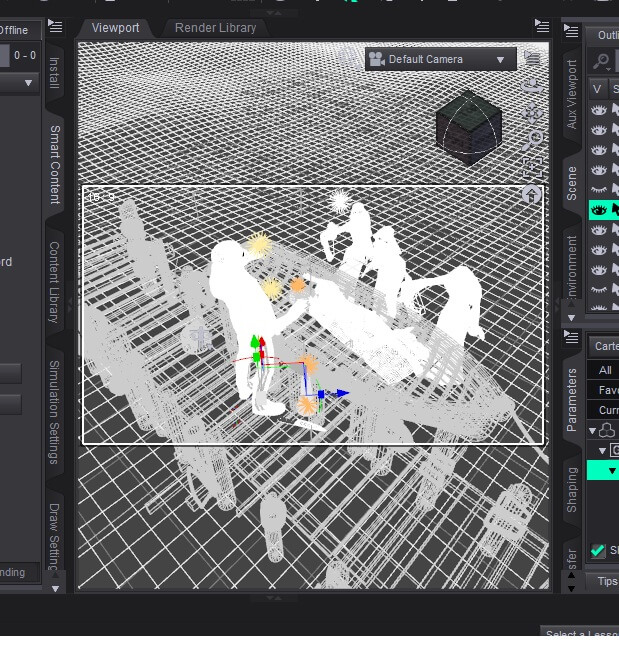Click the boxed G group icon in Parameters
Viewport: 619px width, 661px height.
click(615, 450)
